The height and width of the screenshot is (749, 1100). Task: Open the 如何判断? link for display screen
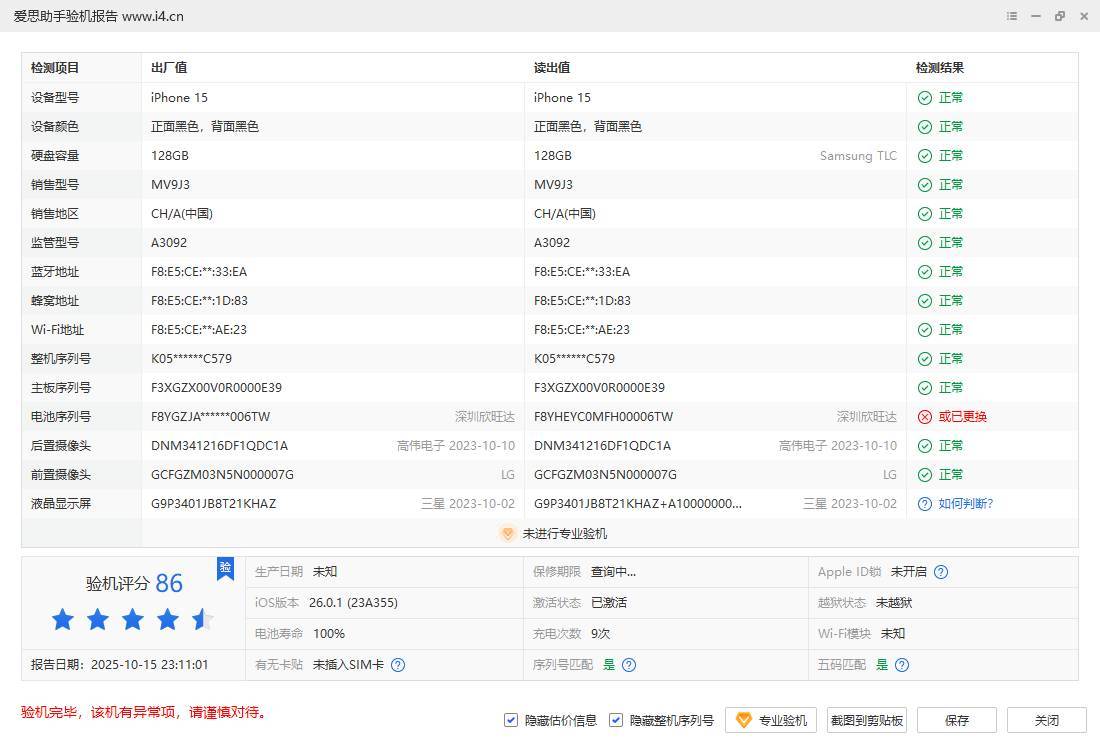click(965, 504)
